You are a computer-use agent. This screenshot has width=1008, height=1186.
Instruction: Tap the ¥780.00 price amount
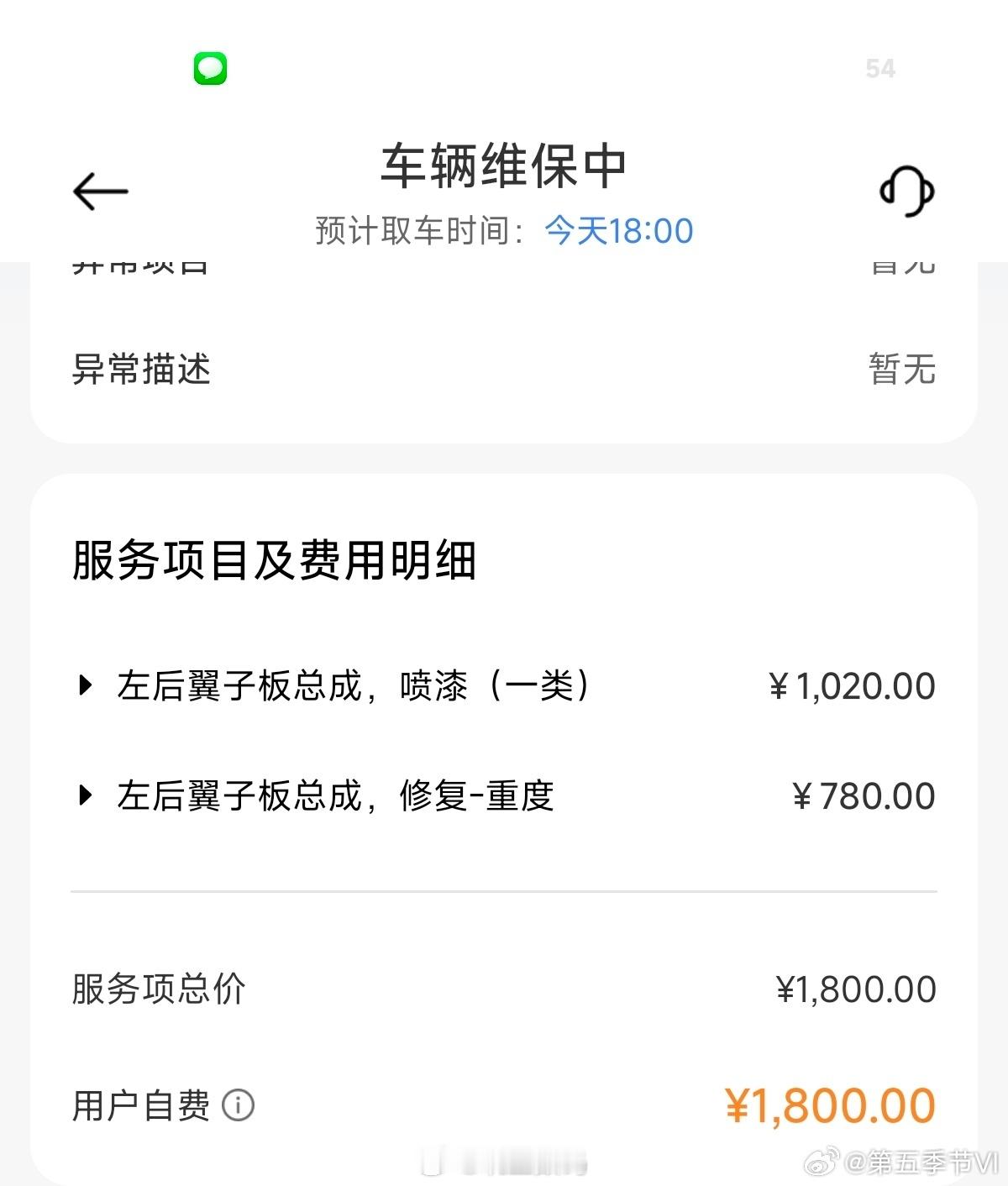pyautogui.click(x=864, y=795)
